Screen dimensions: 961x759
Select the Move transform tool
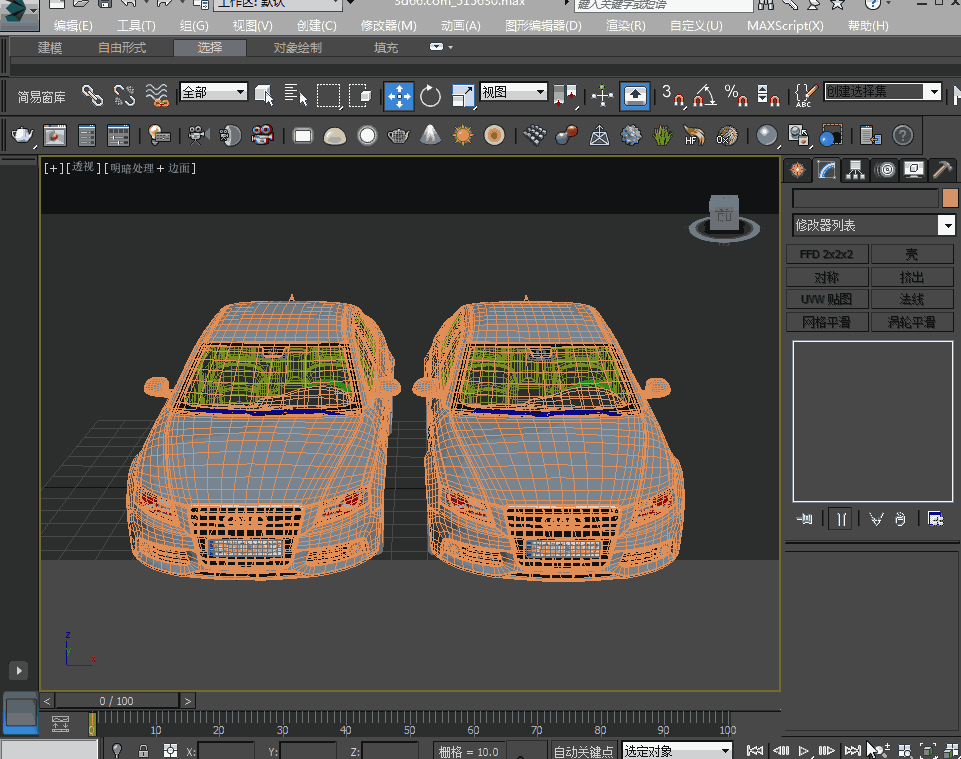click(x=399, y=96)
